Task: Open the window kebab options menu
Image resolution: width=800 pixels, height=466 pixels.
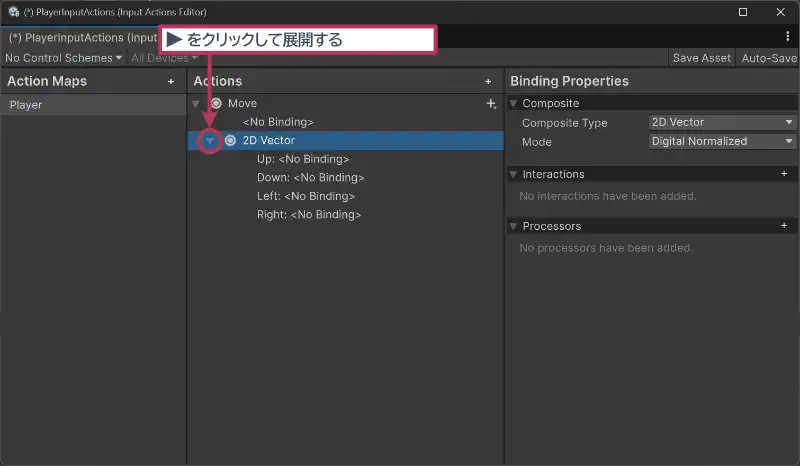Action: 788,36
